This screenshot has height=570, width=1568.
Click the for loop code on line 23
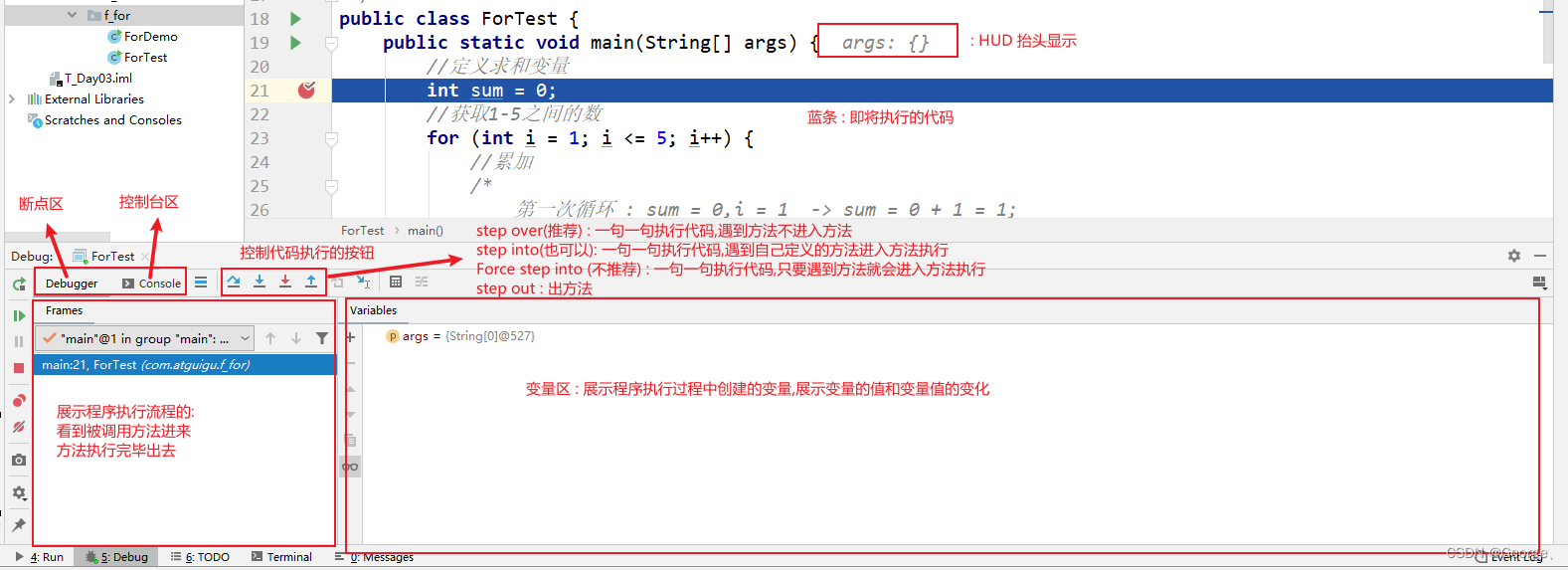[x=590, y=138]
